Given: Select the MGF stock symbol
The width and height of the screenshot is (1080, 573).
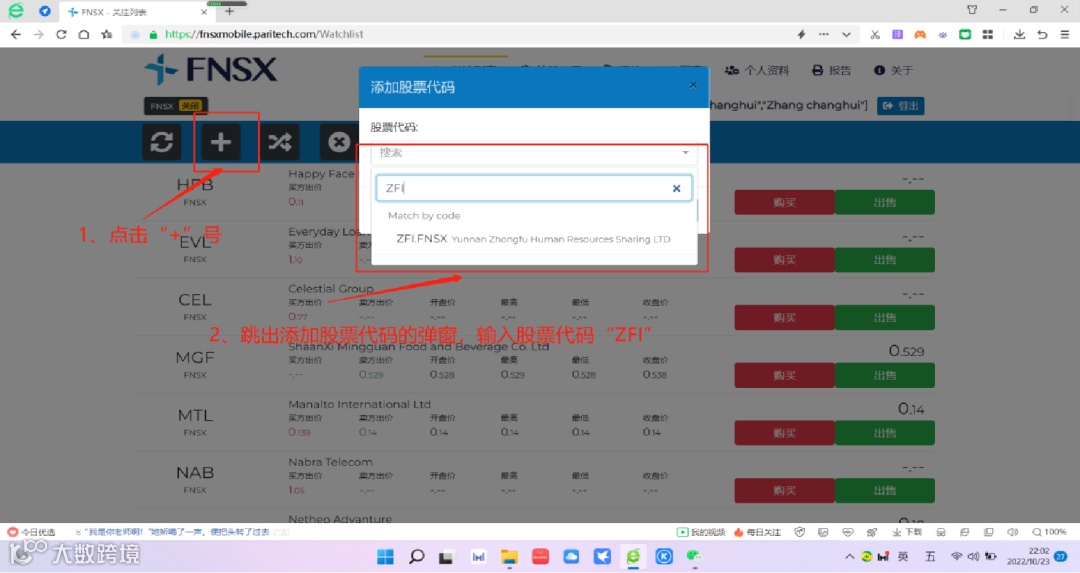Looking at the screenshot, I should click(x=195, y=357).
